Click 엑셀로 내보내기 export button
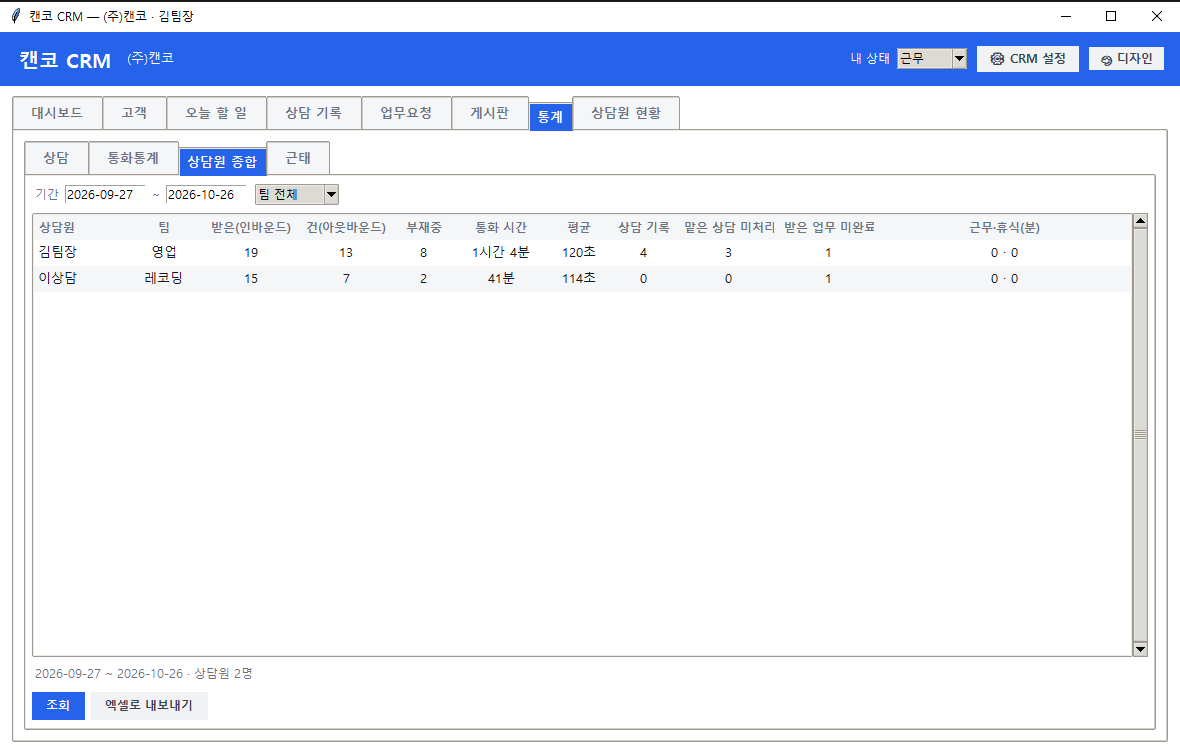This screenshot has width=1180, height=752. (x=149, y=705)
